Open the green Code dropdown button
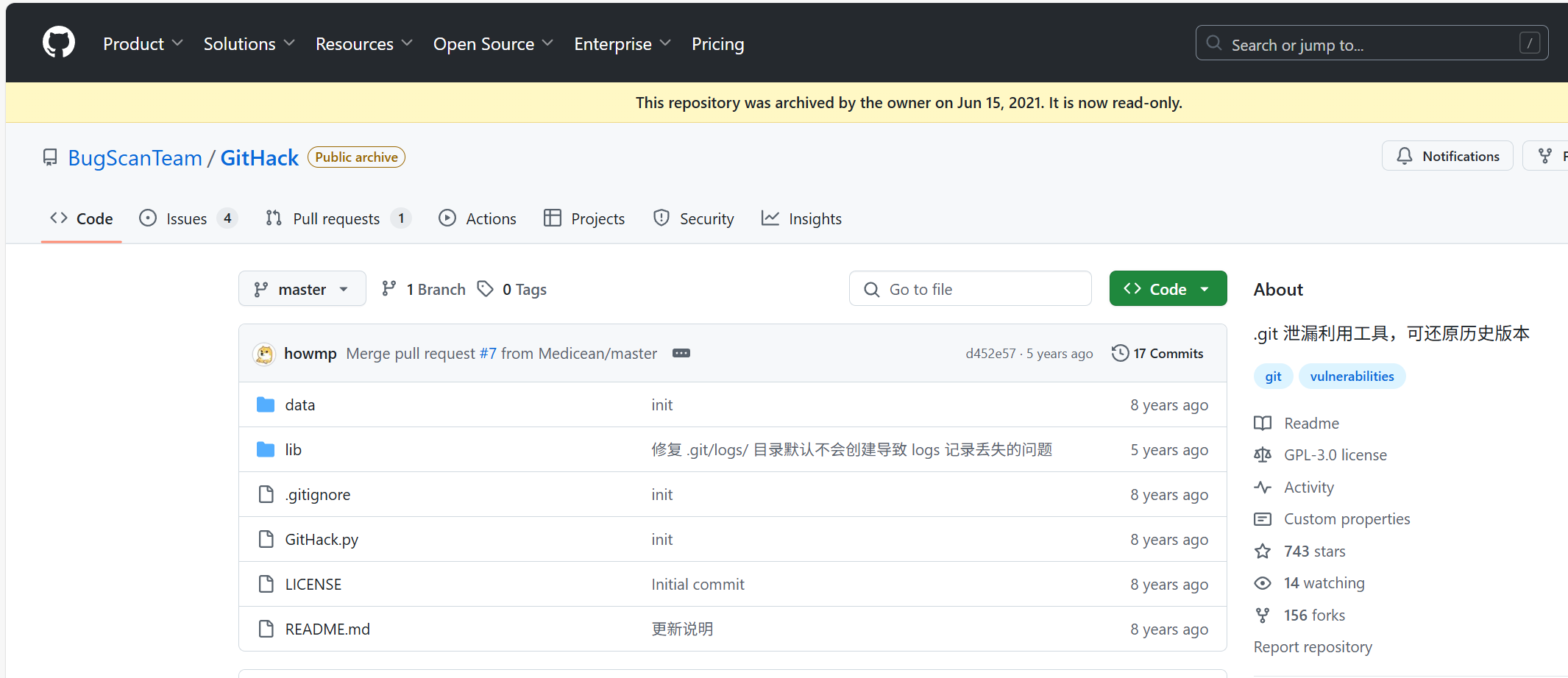 pos(1168,289)
